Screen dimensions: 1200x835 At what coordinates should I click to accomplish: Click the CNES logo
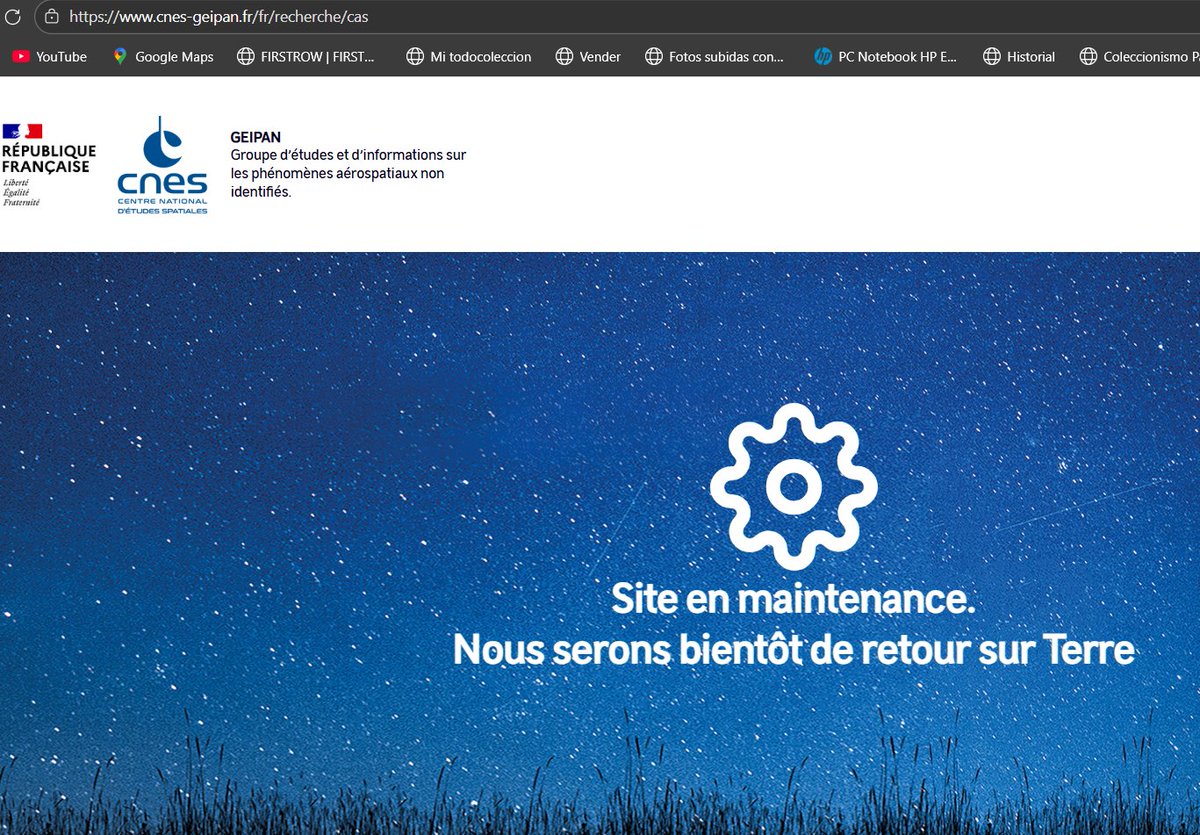point(163,165)
